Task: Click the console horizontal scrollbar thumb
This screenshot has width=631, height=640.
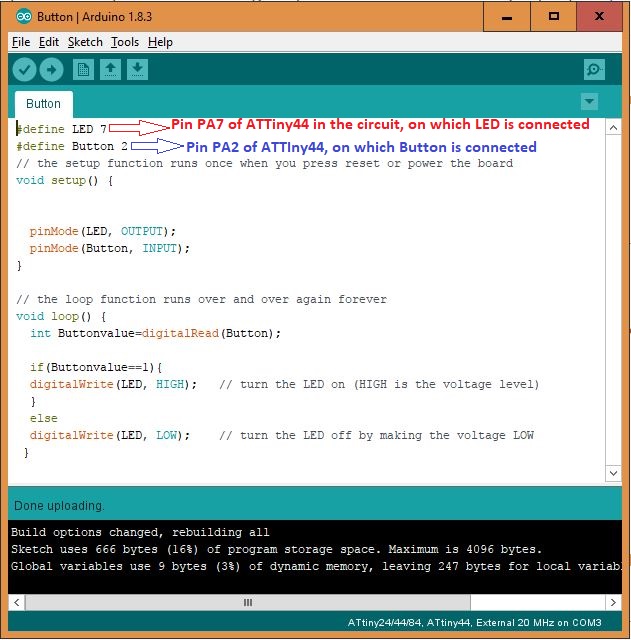Action: coord(248,602)
